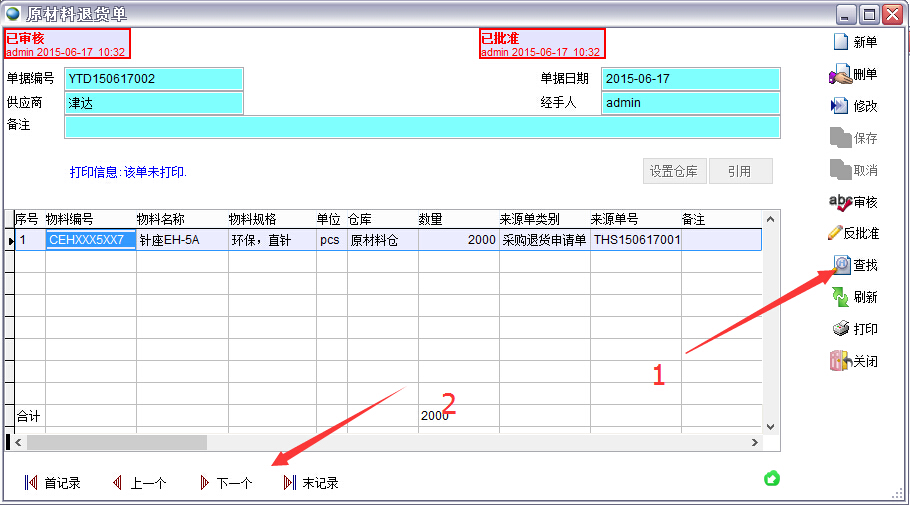Click the 备注 remarks input field
Viewport: 910px width, 505px height.
[x=421, y=127]
